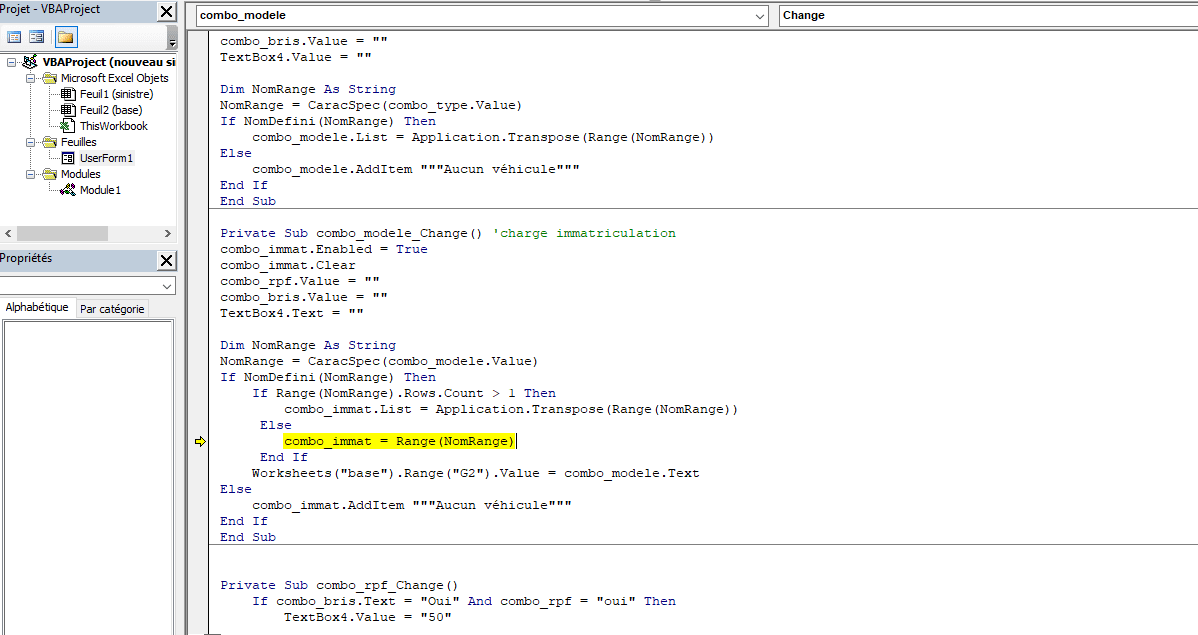The height and width of the screenshot is (635, 1198).
Task: Click the Feuilles folder icon
Action: point(50,142)
